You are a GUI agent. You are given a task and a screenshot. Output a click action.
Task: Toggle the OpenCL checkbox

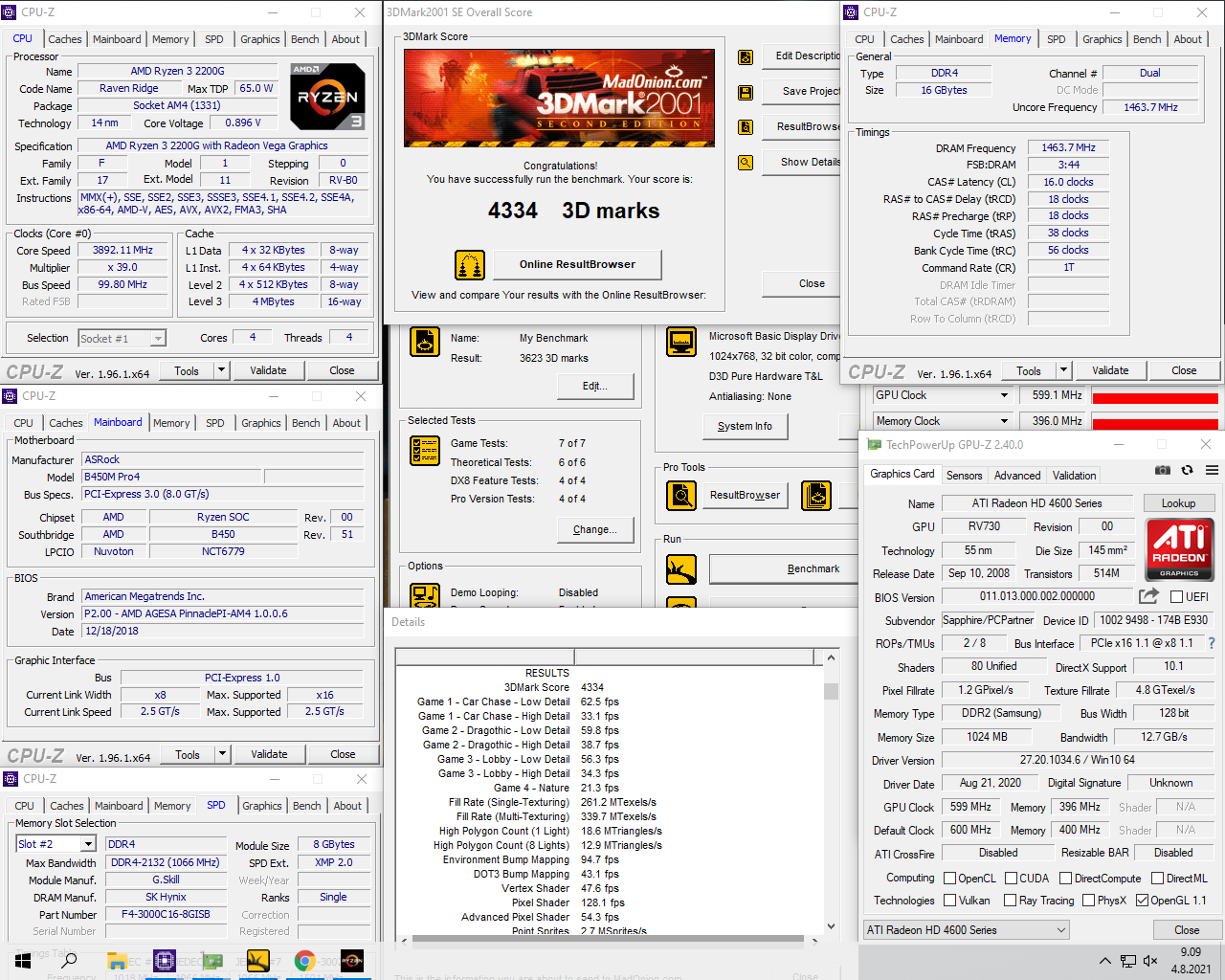click(950, 878)
